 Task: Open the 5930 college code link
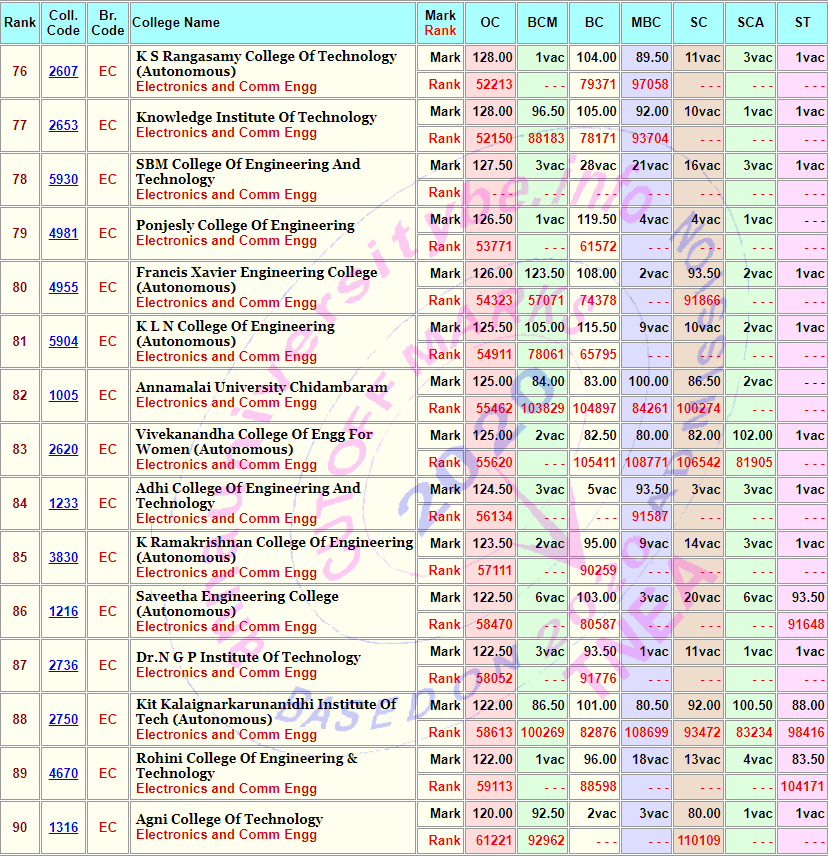tap(63, 180)
